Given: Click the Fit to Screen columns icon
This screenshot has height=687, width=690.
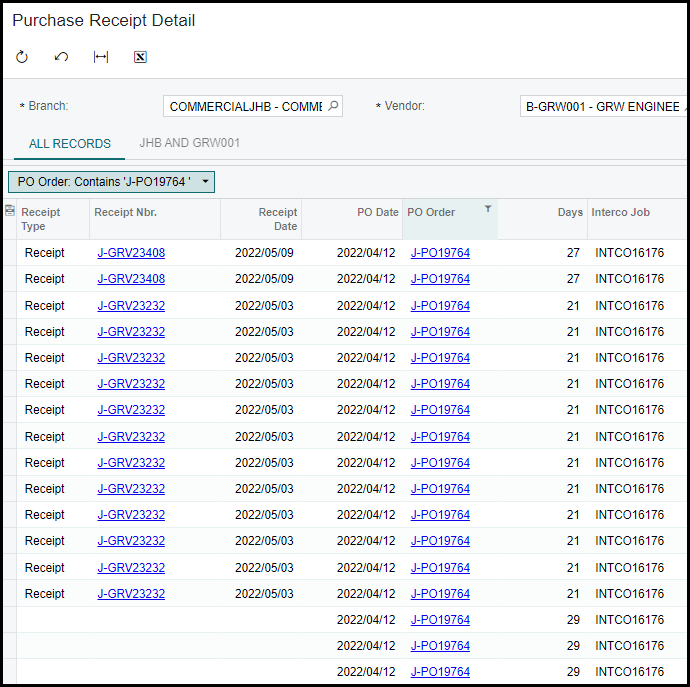Looking at the screenshot, I should 101,57.
